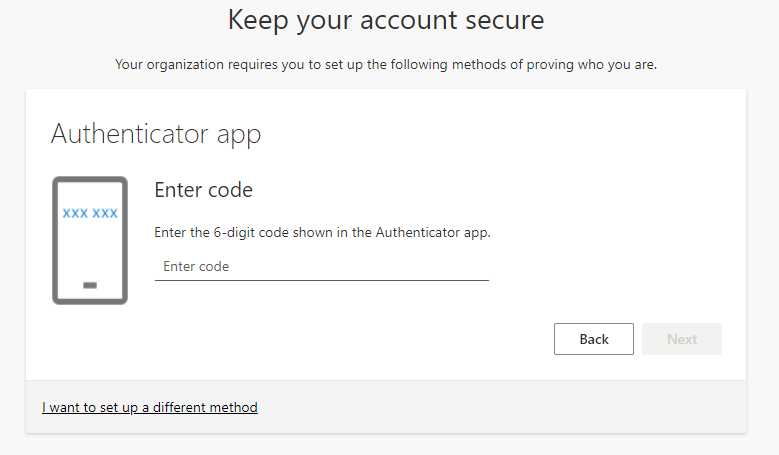Click the 'Keep your account secure' title
Viewport: 779px width, 455px height.
click(386, 20)
